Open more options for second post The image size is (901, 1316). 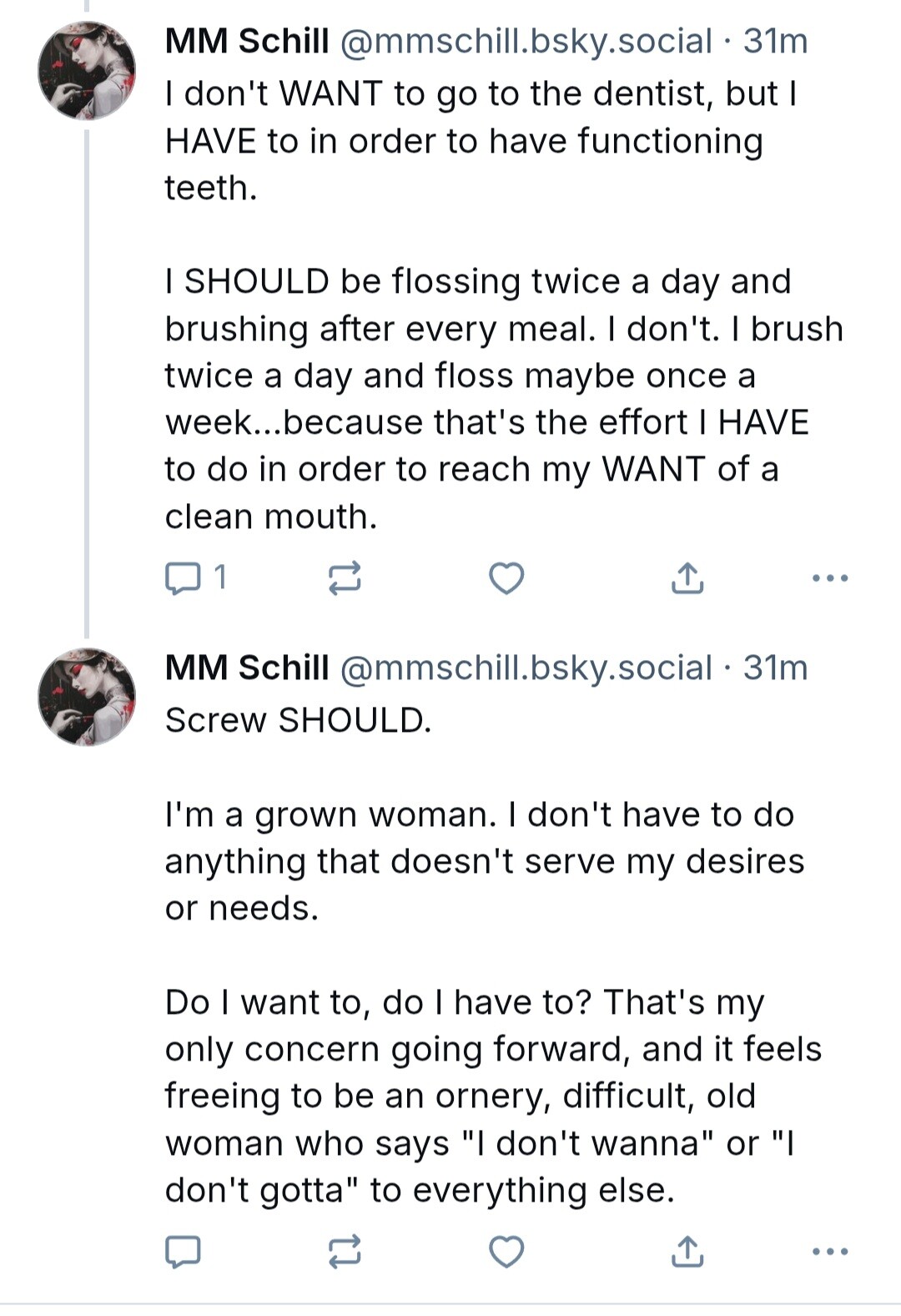click(830, 1251)
